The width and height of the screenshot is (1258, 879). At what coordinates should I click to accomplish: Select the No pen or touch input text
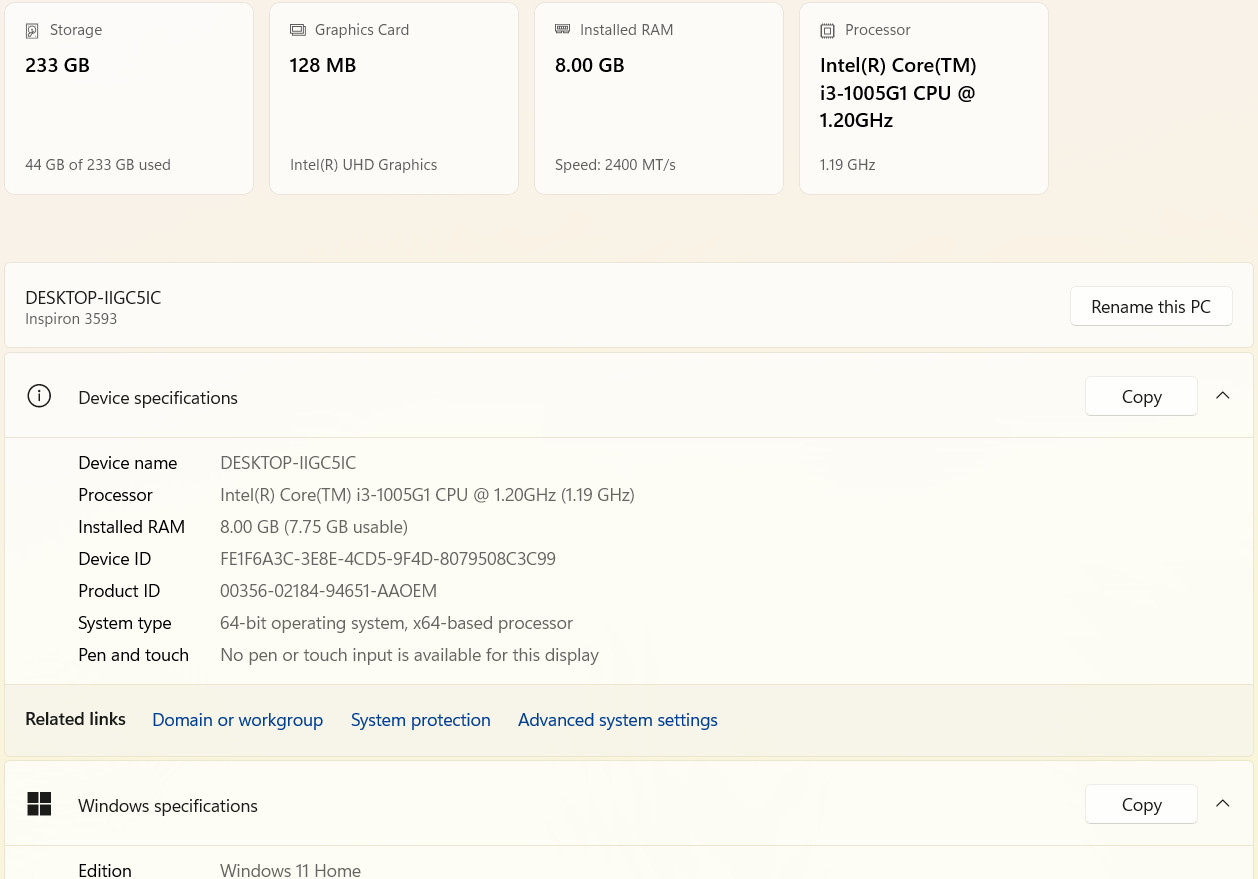(x=409, y=655)
